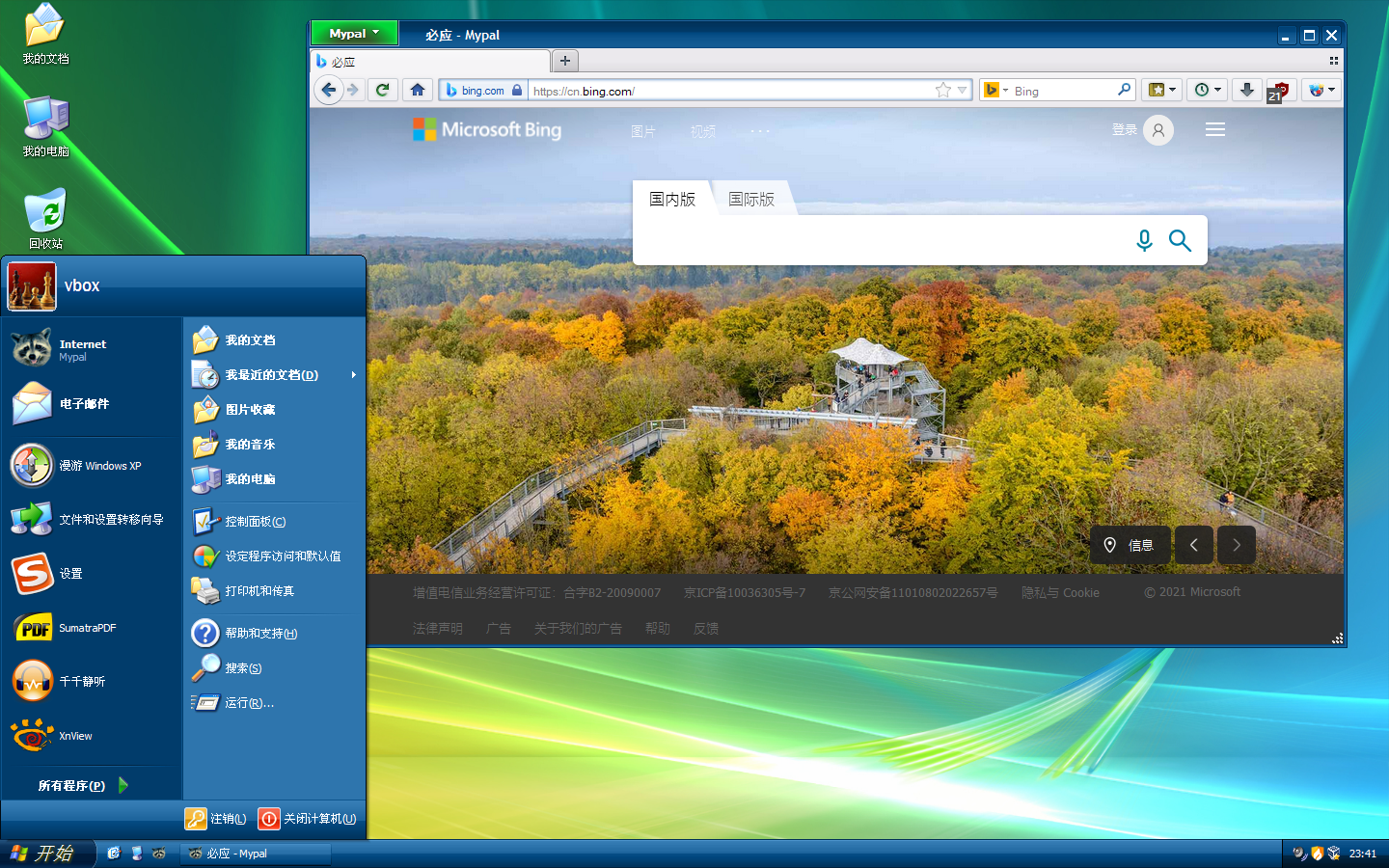
Task: Switch to the 国内版 Bing tab
Action: click(672, 199)
